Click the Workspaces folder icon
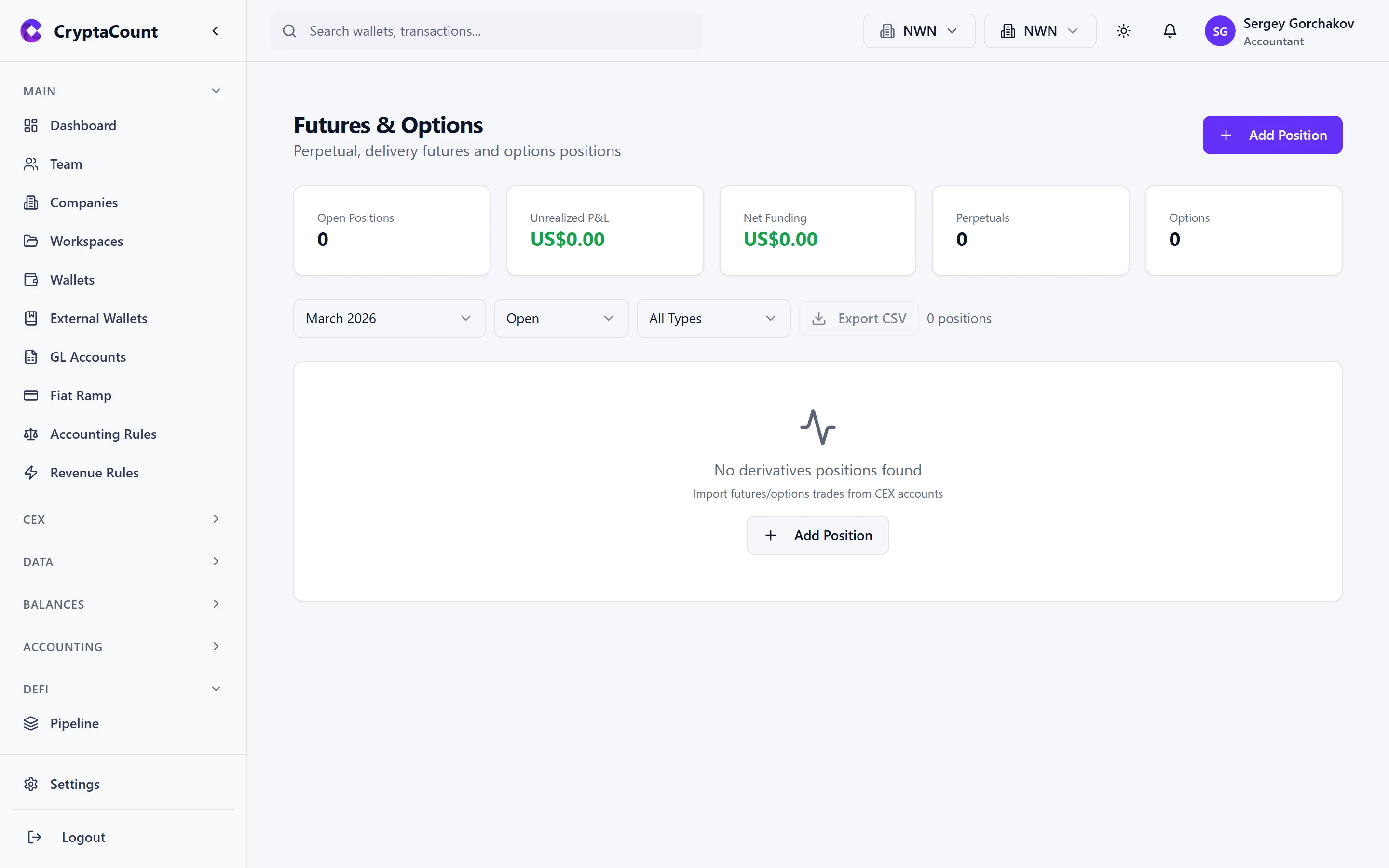The height and width of the screenshot is (868, 1389). (x=31, y=241)
